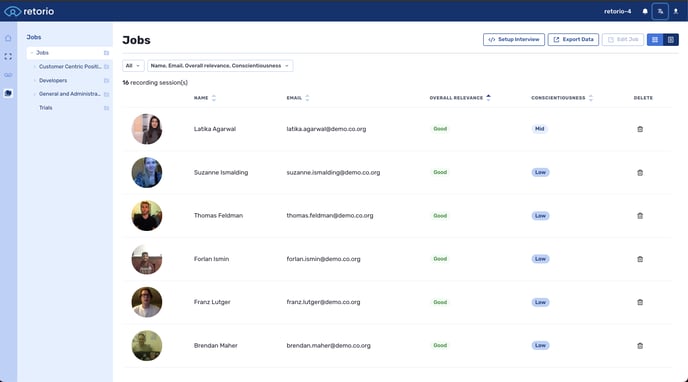Click the name Latika Agarwal
Image resolution: width=688 pixels, height=382 pixels.
pos(215,129)
